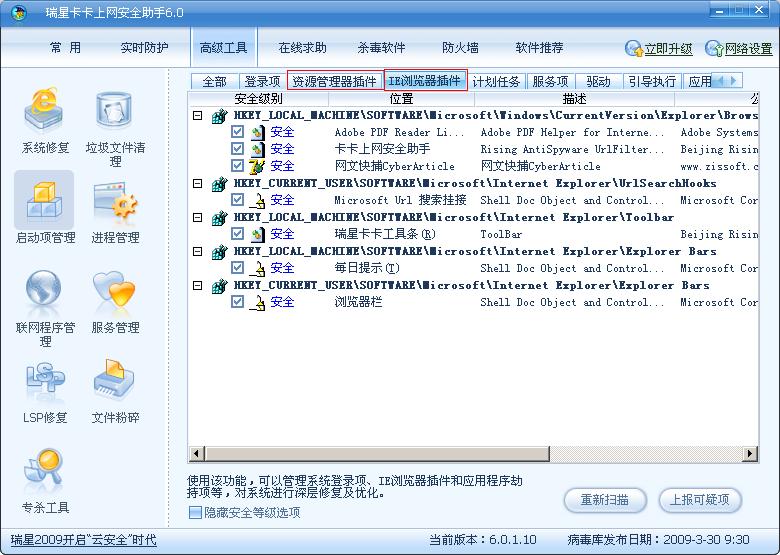
Task: Click the 网文快捕CyberArticle entry icon
Action: [257, 166]
